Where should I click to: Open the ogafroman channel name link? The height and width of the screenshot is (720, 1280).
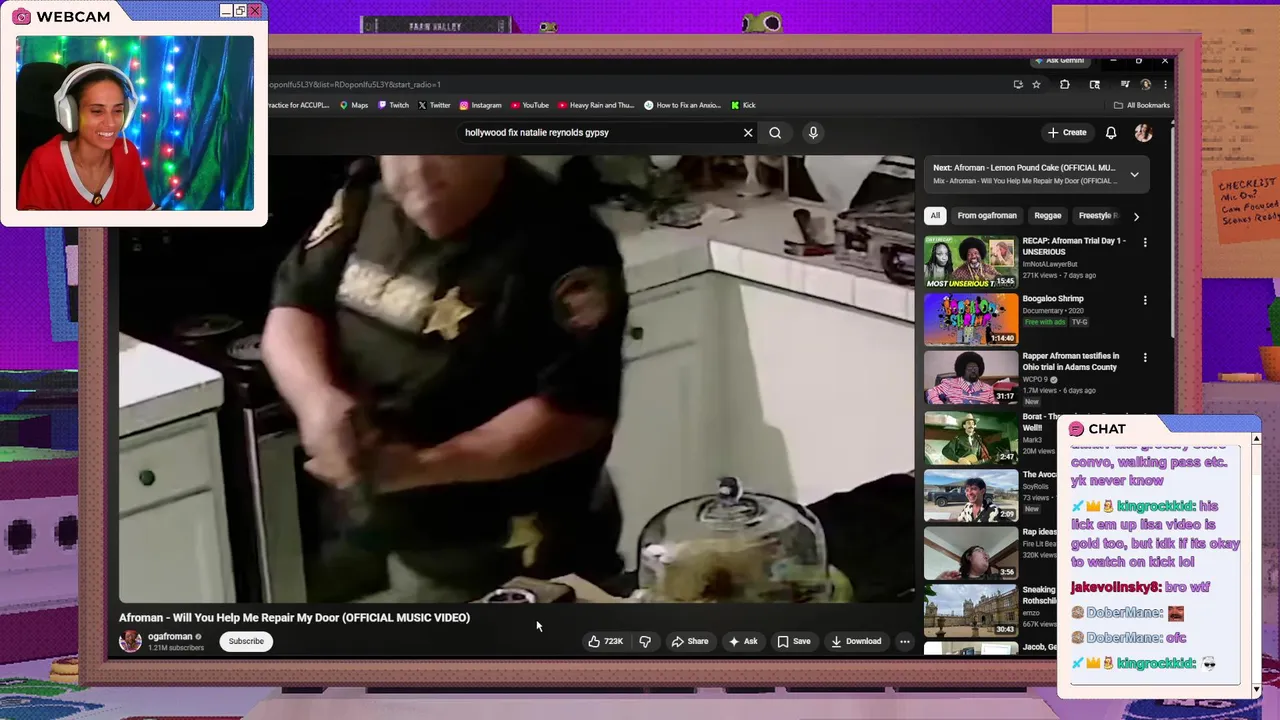[170, 636]
